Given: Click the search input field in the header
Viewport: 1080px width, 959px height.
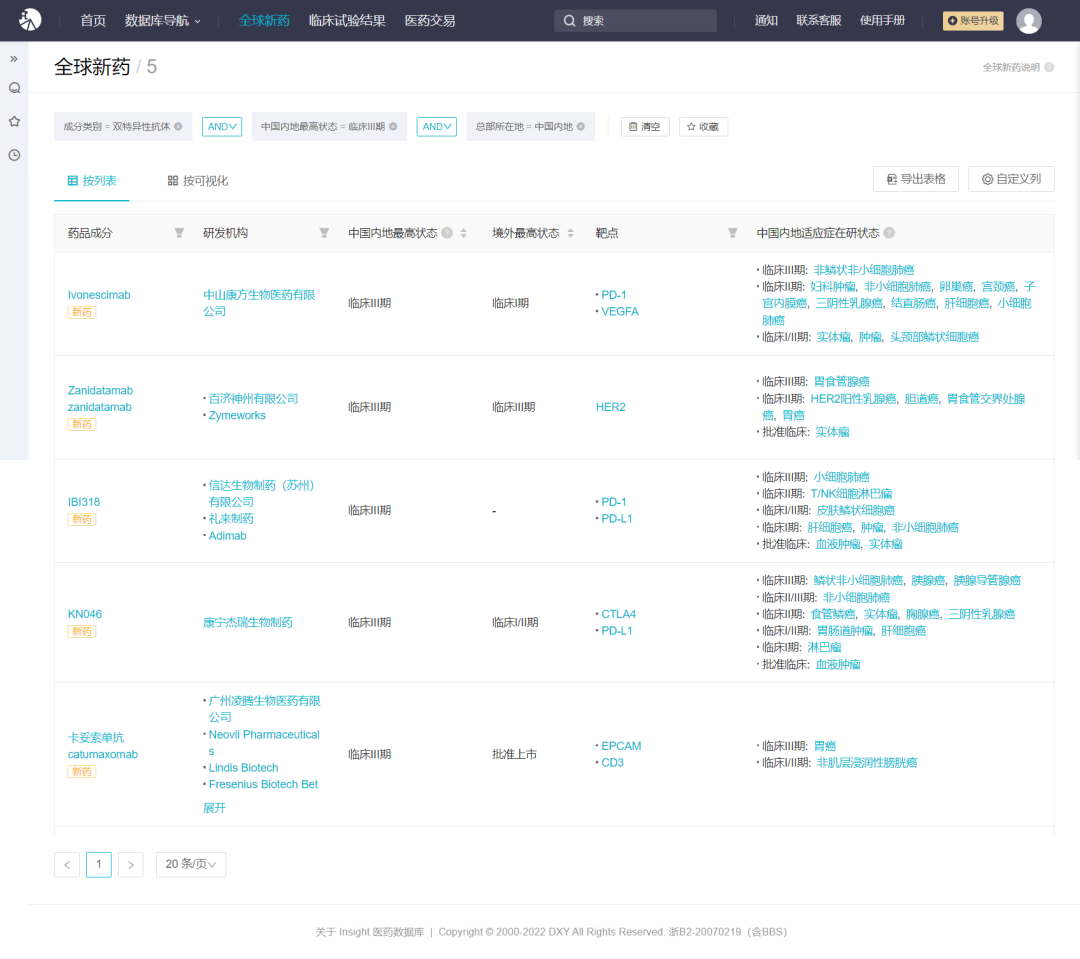Looking at the screenshot, I should [x=635, y=21].
